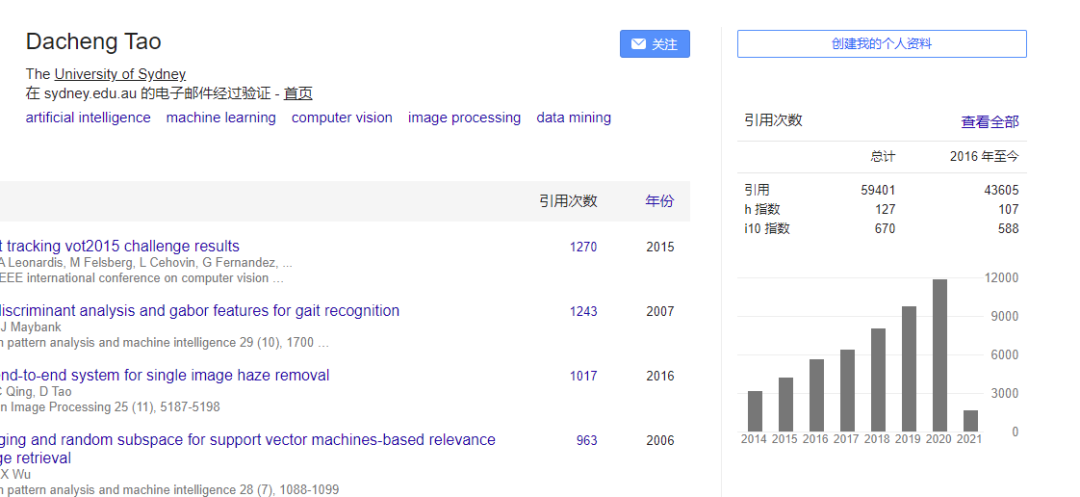Click the envelope Follow (关注) button
Image resolution: width=1080 pixels, height=497 pixels.
[654, 44]
